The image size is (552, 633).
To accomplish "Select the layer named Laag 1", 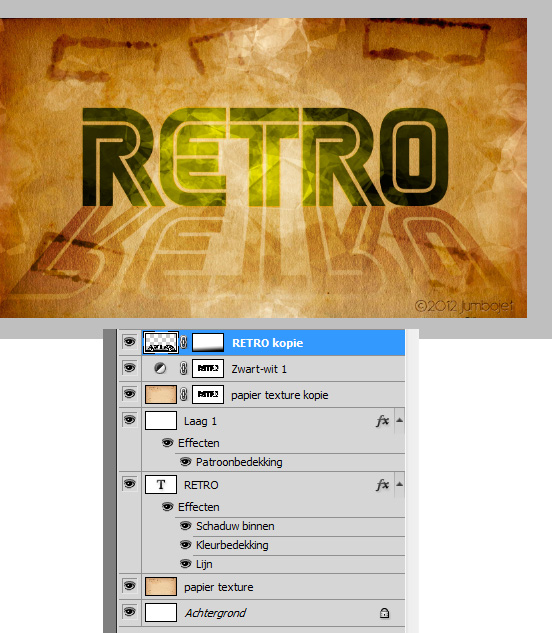I will point(200,421).
